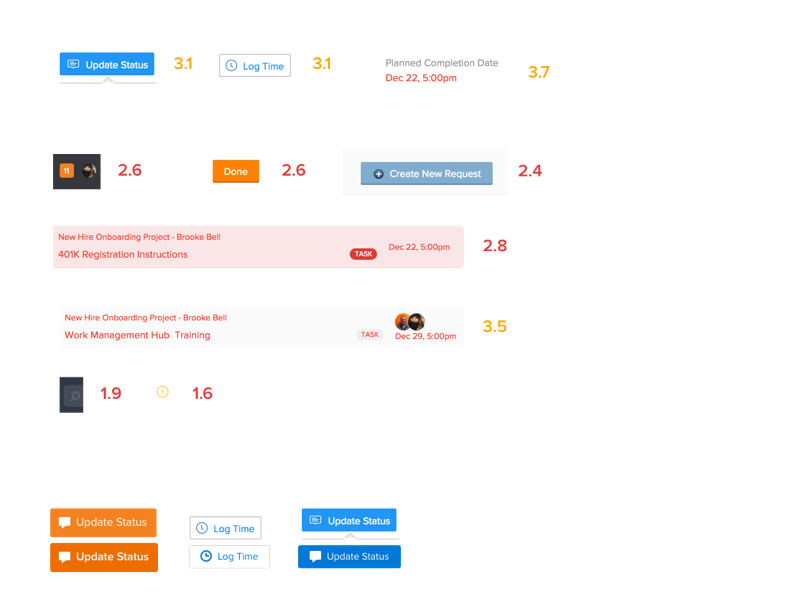Click the yellow exclamation alert icon
This screenshot has height=600, width=800.
coord(162,392)
